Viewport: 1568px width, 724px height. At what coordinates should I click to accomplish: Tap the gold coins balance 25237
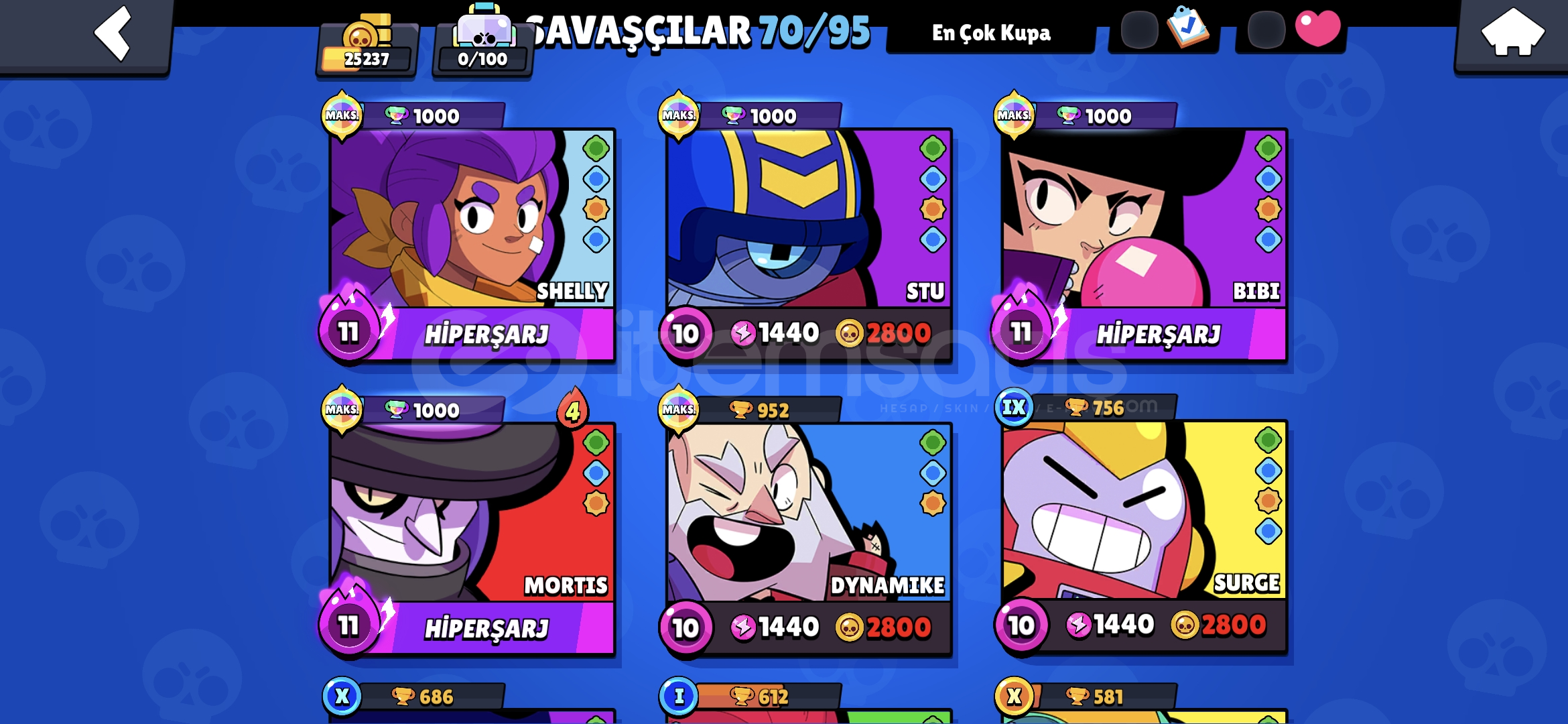pyautogui.click(x=367, y=45)
